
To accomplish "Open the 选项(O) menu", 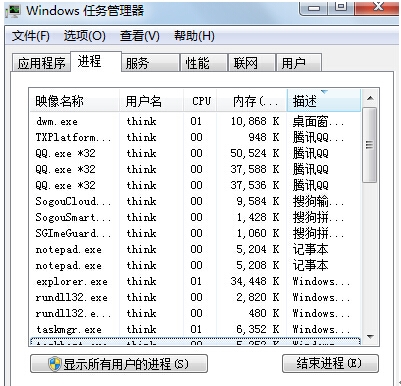I will 84,36.
